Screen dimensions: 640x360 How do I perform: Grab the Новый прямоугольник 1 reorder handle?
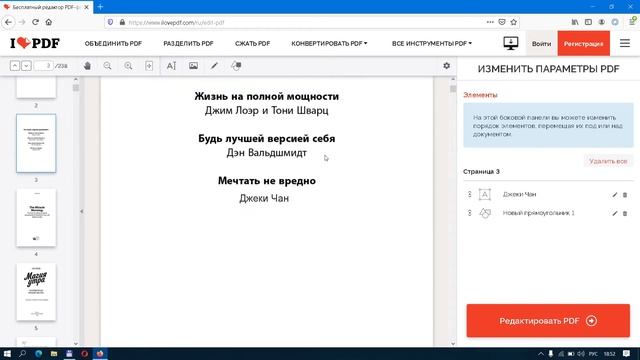point(469,213)
